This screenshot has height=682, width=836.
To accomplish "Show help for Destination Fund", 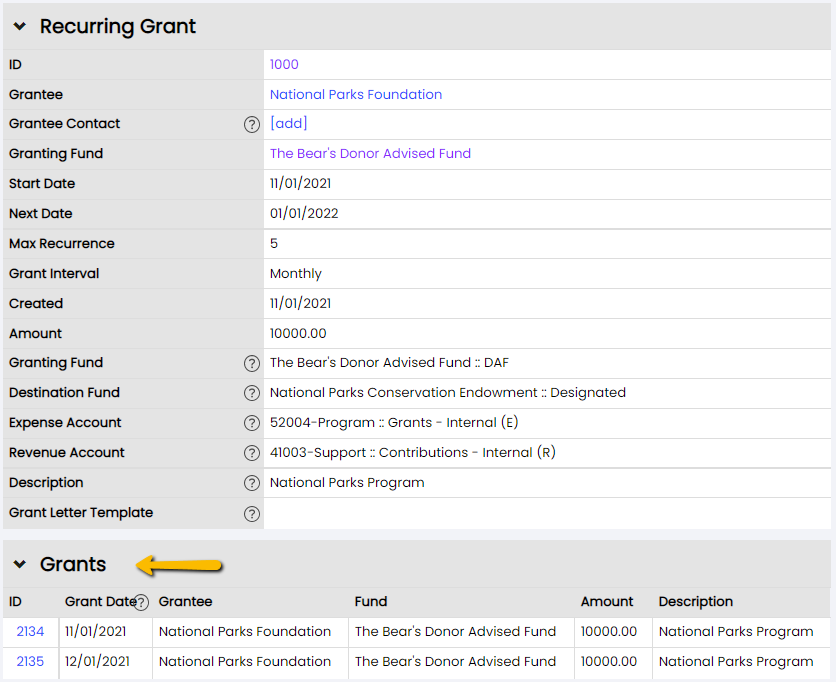I will 252,393.
